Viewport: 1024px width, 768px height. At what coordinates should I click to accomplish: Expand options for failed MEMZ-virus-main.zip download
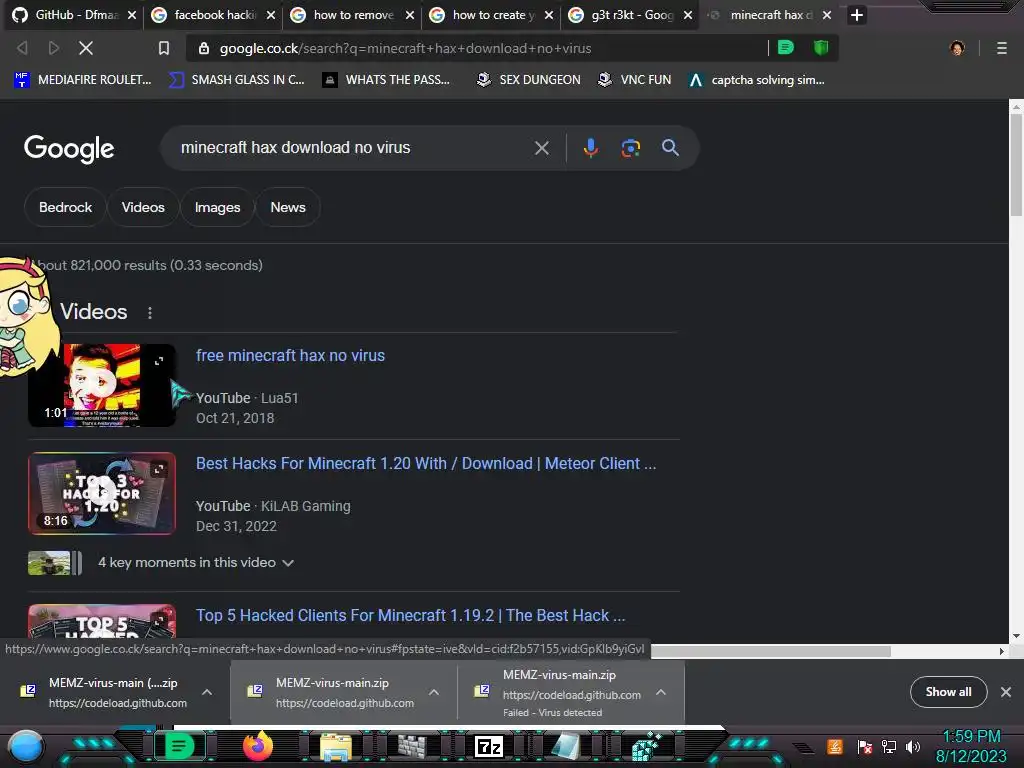[661, 692]
